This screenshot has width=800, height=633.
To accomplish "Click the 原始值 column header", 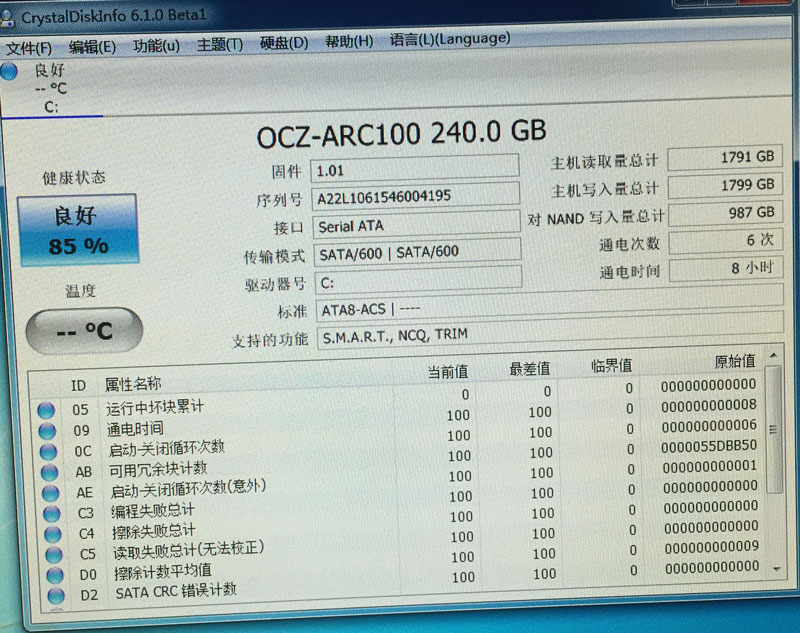I will pos(734,360).
